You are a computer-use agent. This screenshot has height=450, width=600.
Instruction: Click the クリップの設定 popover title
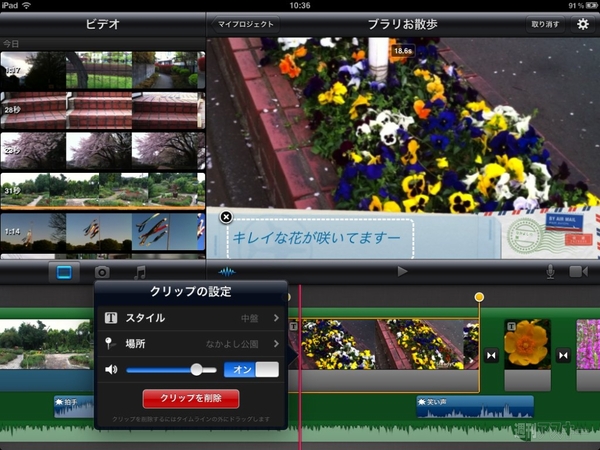[191, 292]
